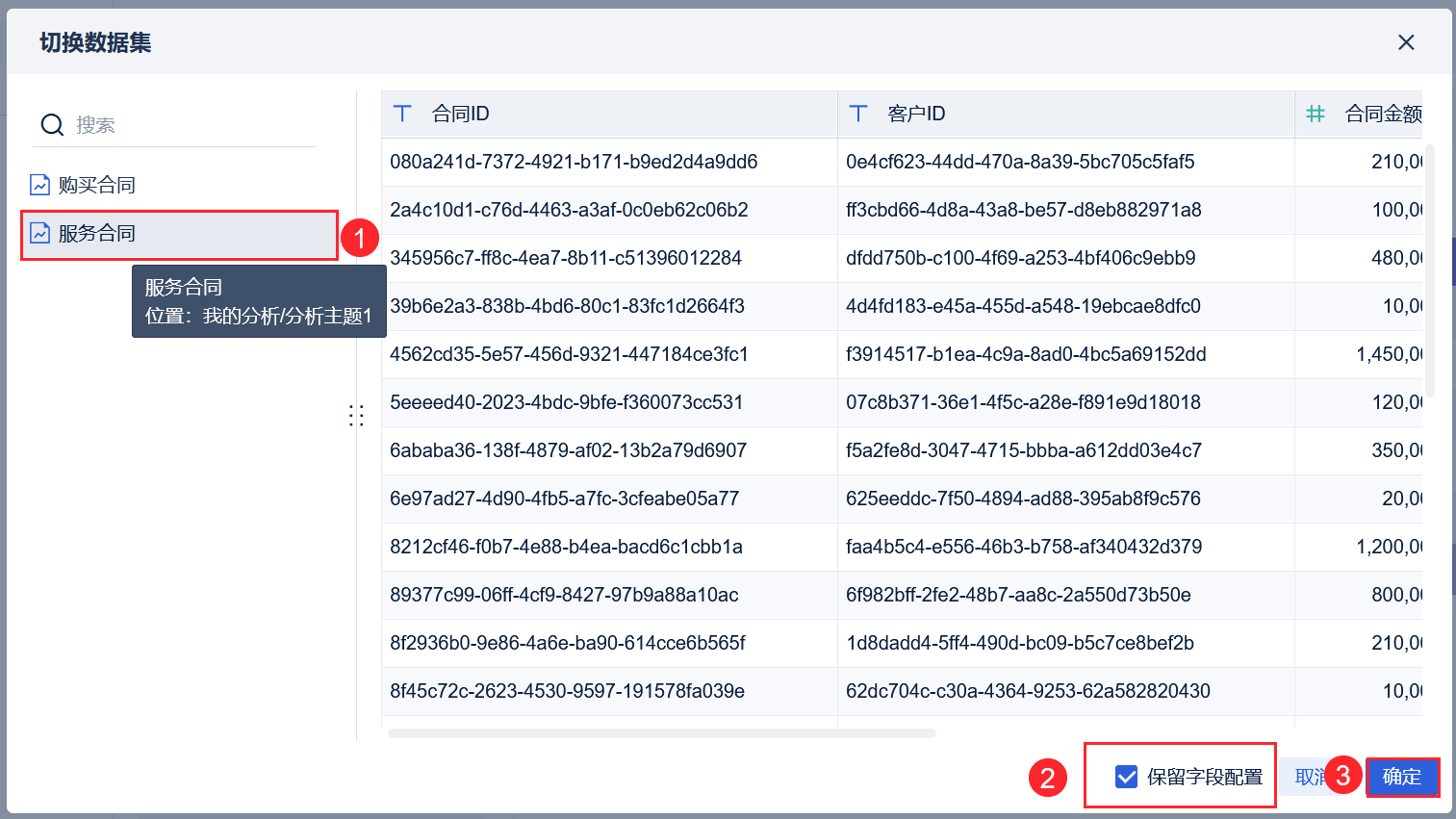
Task: Click cell 5eeeed40-2023-4bdc-9bfe-f360073cc531
Action: pyautogui.click(x=609, y=402)
